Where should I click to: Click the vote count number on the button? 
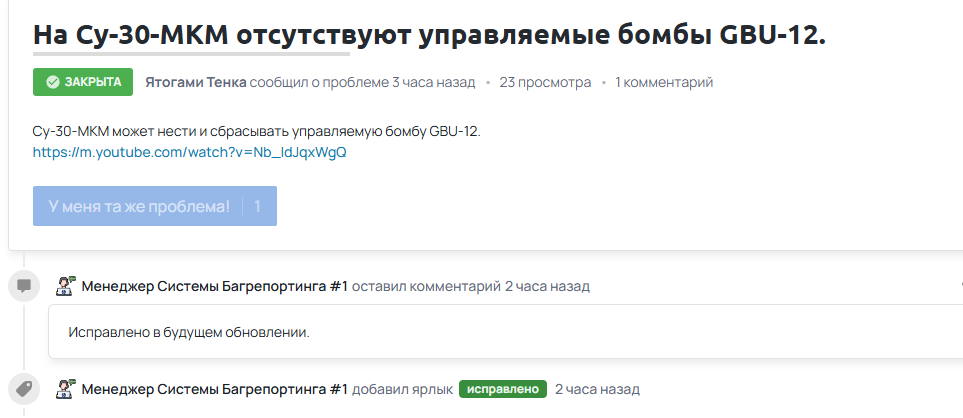pos(257,206)
